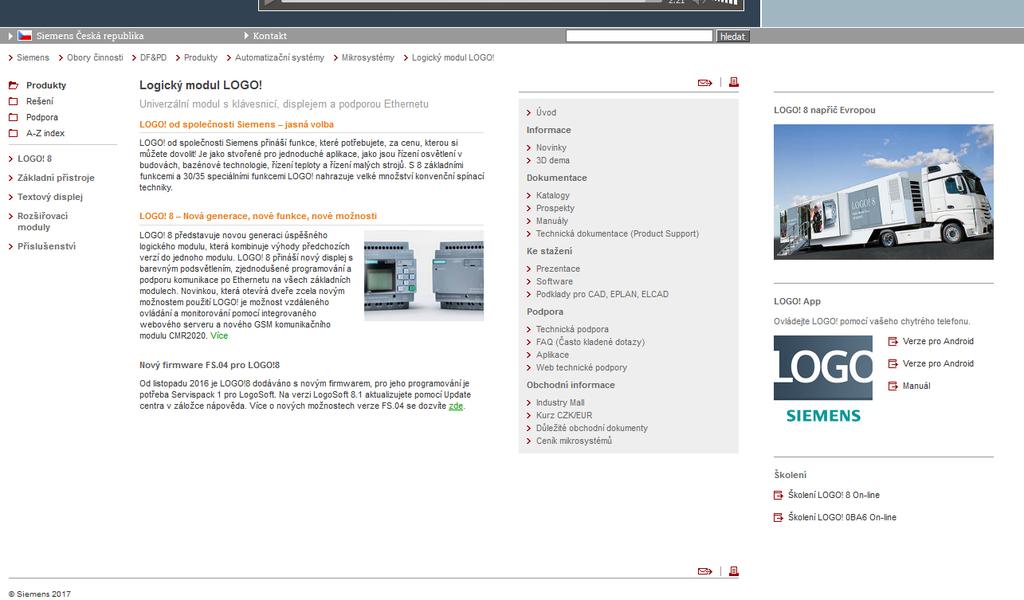Screen dimensions: 1024x600
Task: Open the Prospekty link
Action: 555,208
